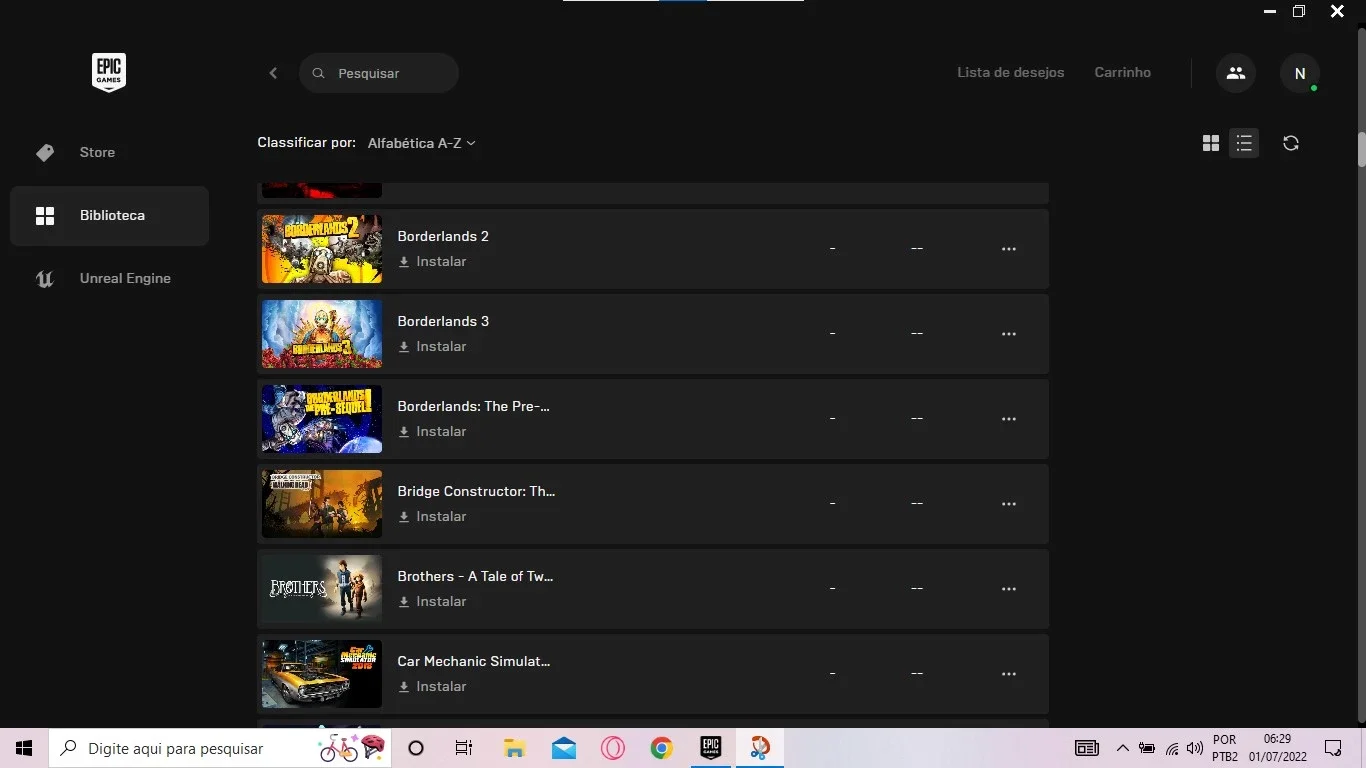Install Bridge Constructor game
The width and height of the screenshot is (1366, 768).
pyautogui.click(x=432, y=516)
